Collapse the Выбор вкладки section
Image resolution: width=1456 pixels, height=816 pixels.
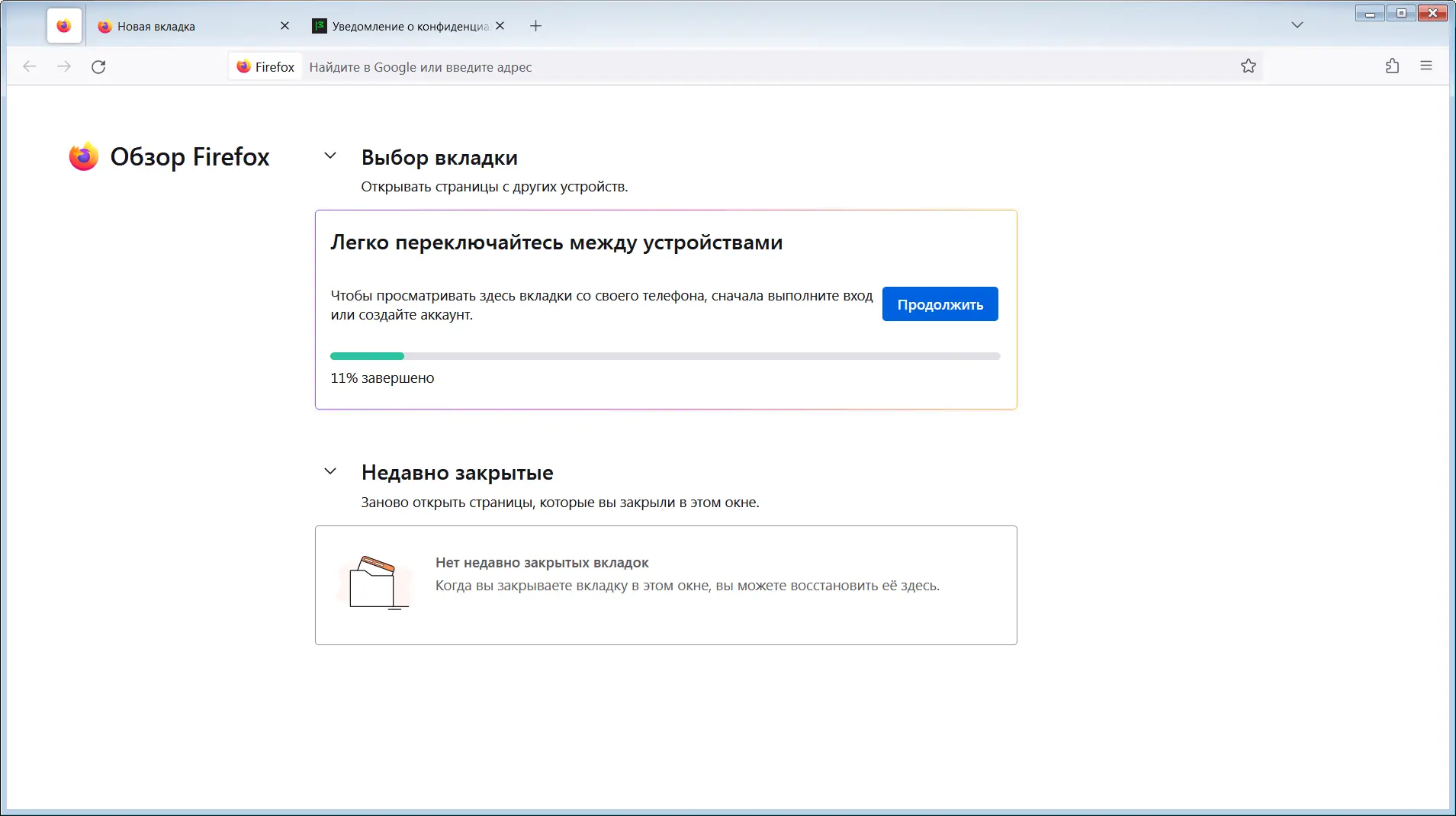pyautogui.click(x=330, y=154)
